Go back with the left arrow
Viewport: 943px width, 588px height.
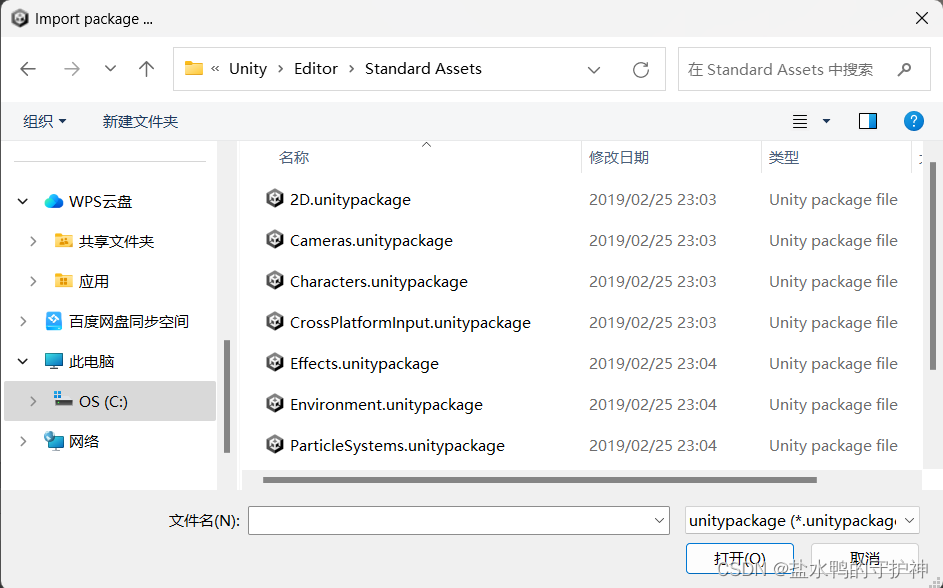tap(28, 69)
